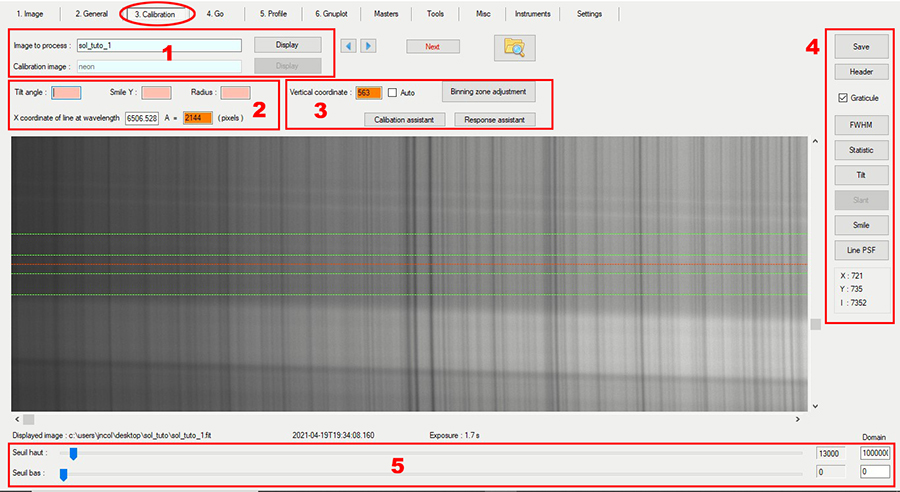Click the Seuil bas slider handle

[x=63, y=472]
